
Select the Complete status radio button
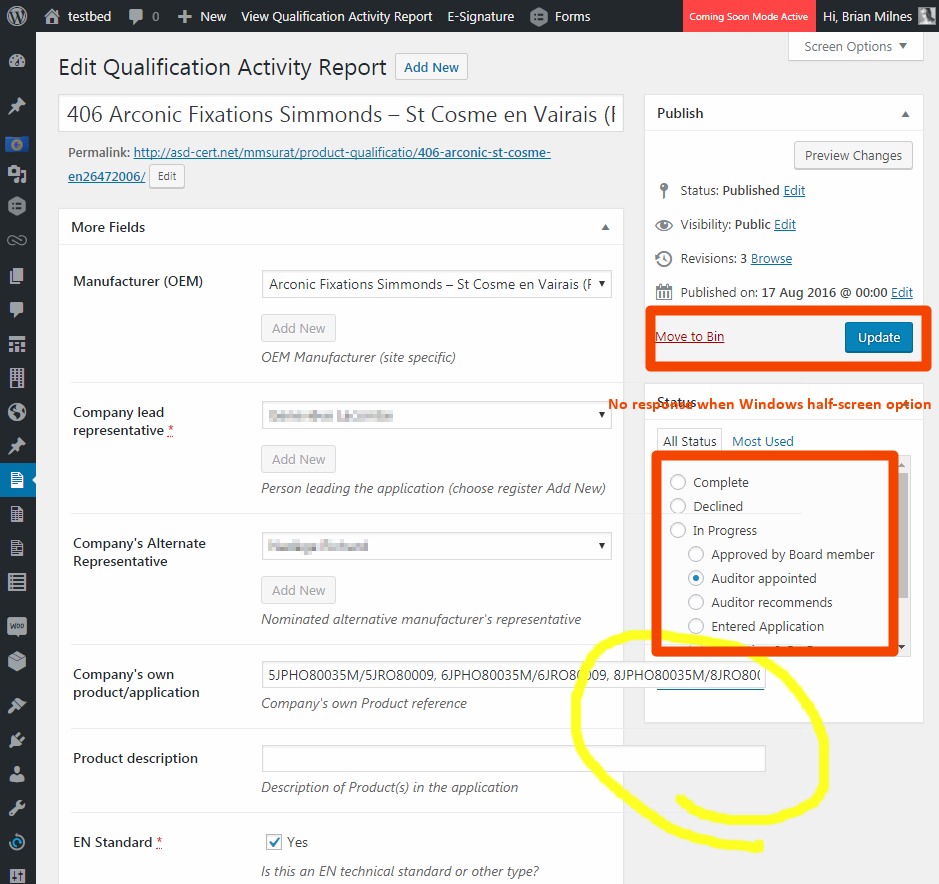pyautogui.click(x=678, y=482)
